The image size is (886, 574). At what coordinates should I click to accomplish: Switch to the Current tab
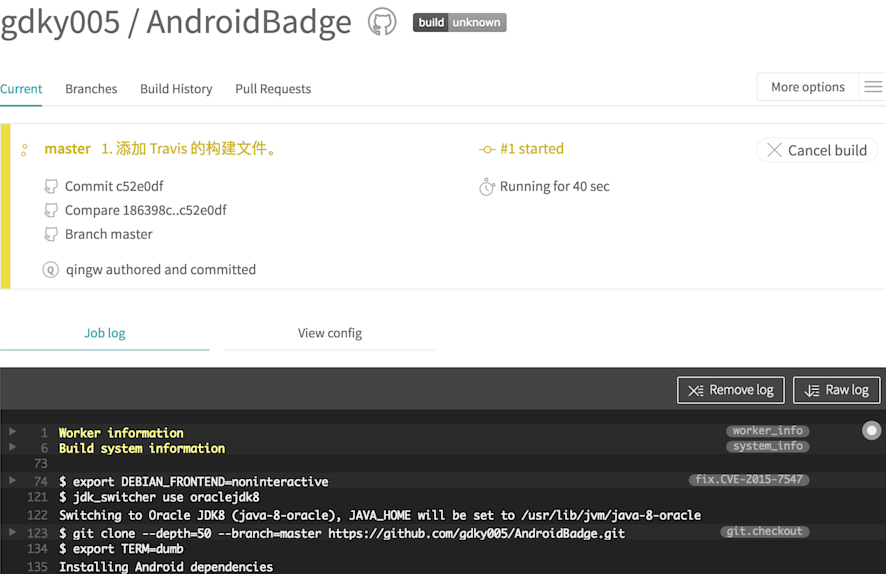click(21, 89)
